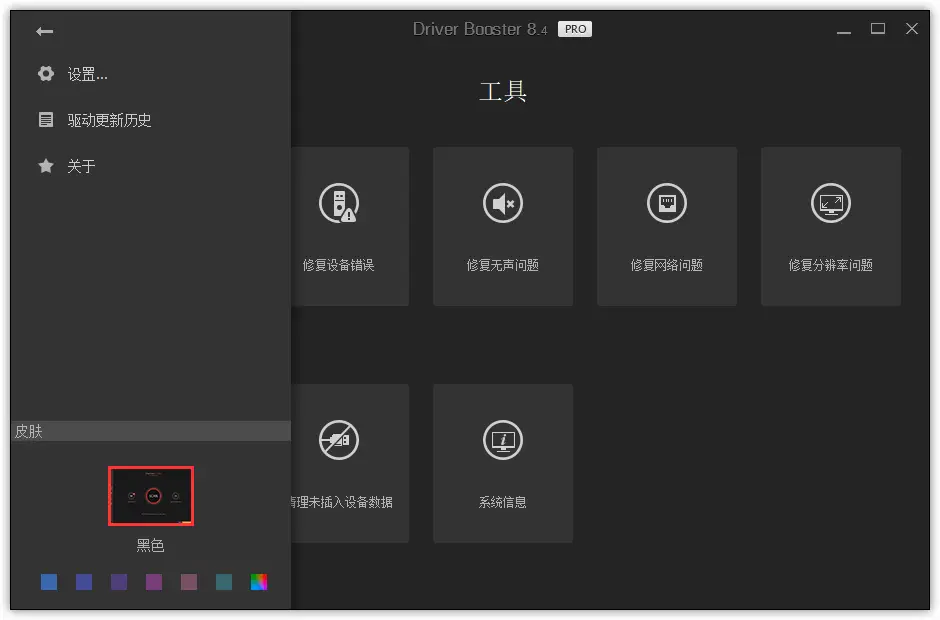940x620 pixels.
Task: Select the About star icon
Action: pyautogui.click(x=46, y=166)
